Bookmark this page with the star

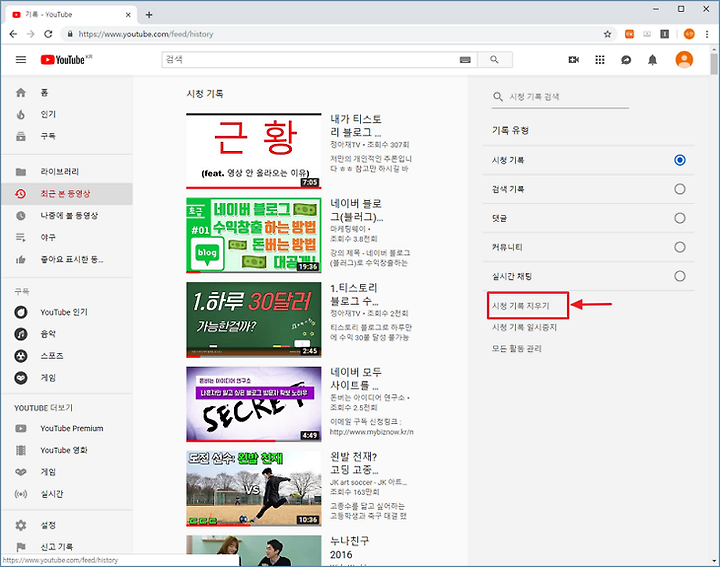click(608, 34)
